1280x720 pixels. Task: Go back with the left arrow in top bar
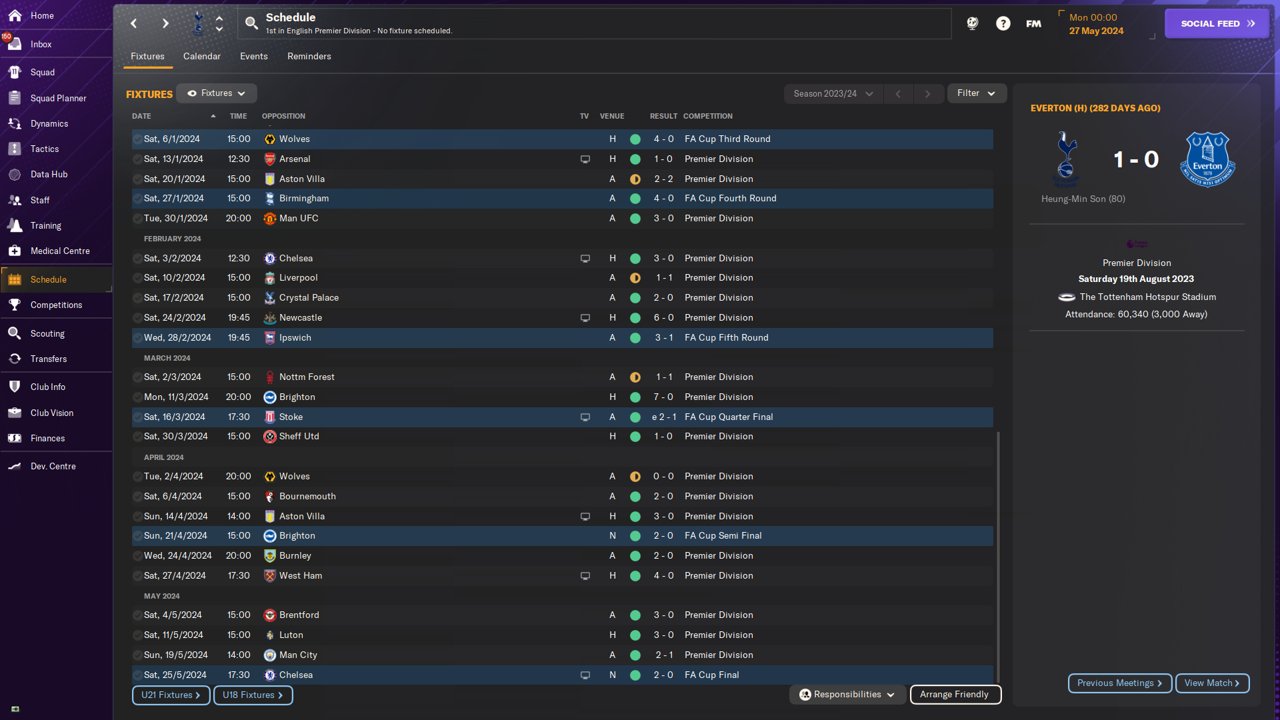134,23
